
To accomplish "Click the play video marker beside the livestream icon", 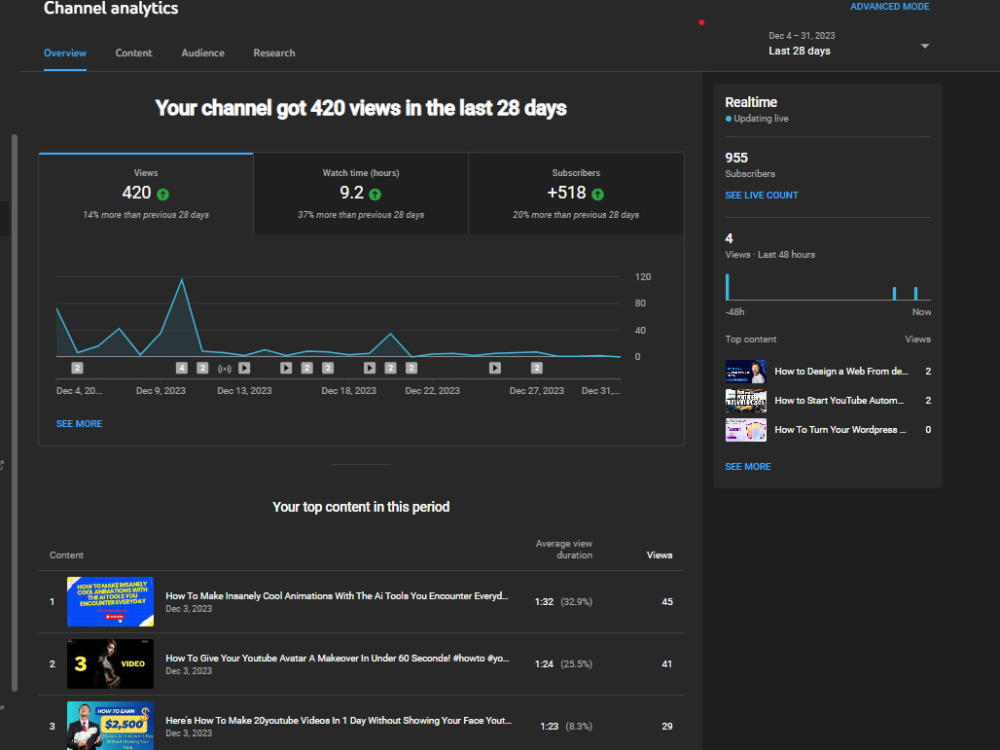I will click(244, 368).
